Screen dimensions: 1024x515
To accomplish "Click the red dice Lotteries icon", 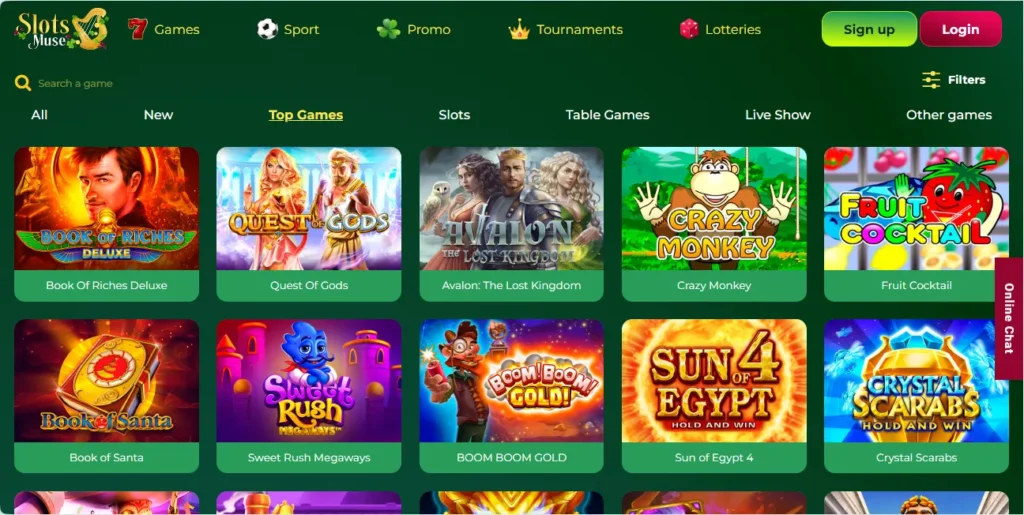I will [x=689, y=29].
